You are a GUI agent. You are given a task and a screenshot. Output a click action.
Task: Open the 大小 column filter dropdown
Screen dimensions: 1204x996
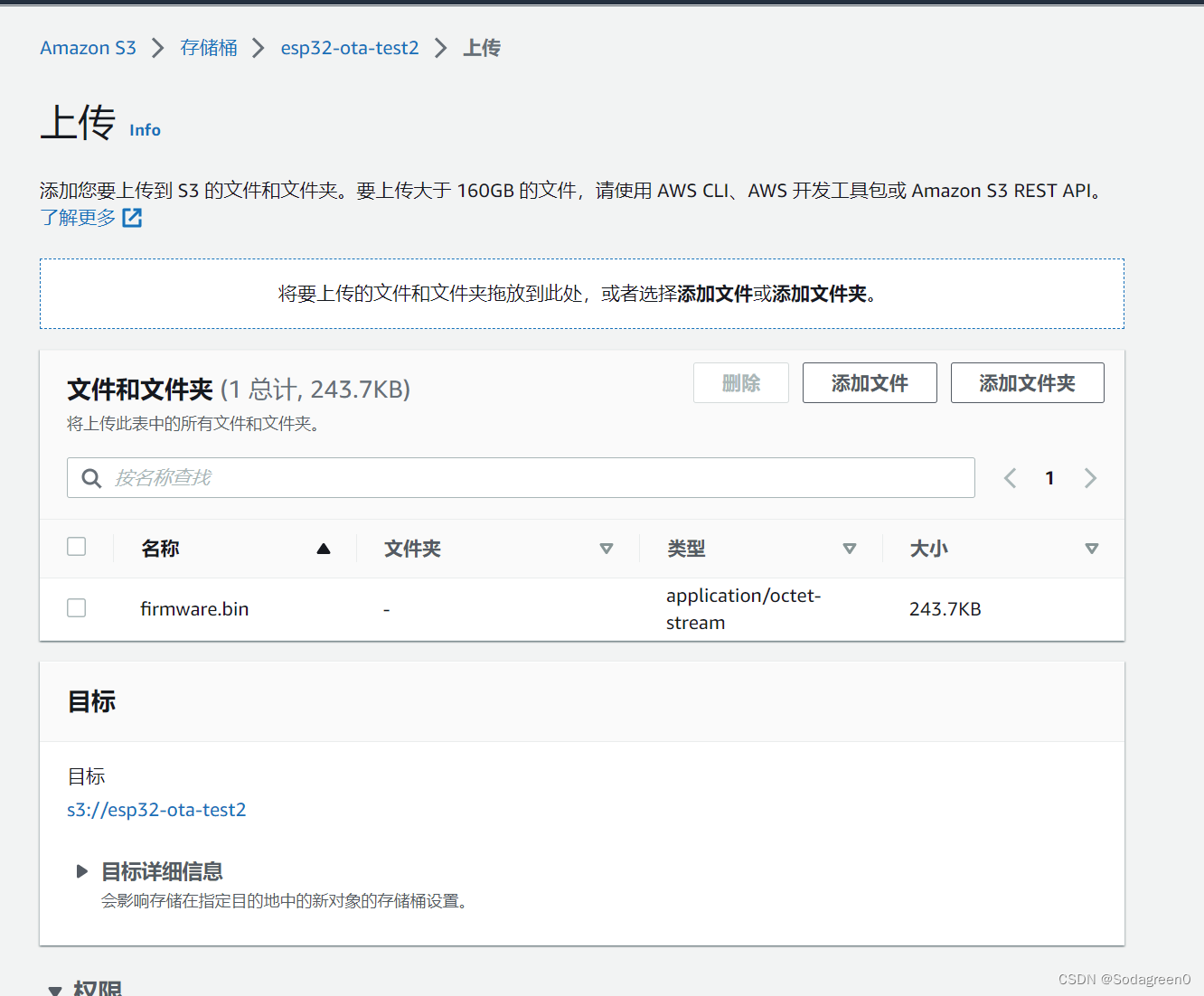pyautogui.click(x=1092, y=548)
